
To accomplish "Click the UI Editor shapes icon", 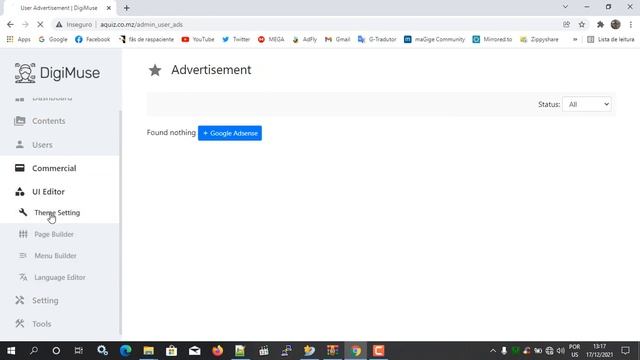I will pos(20,191).
